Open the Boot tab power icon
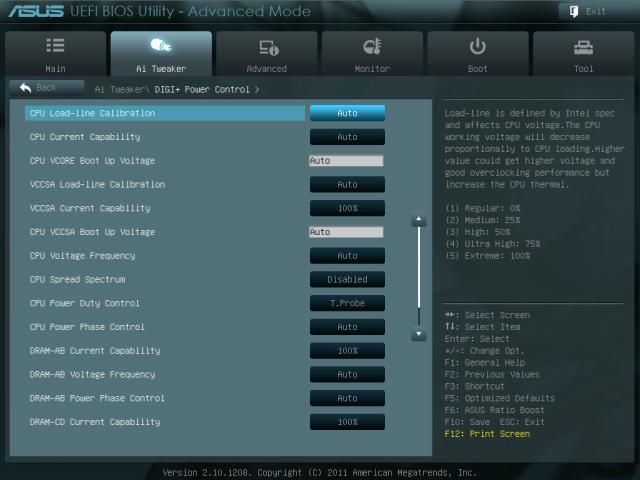The width and height of the screenshot is (640, 480). tap(478, 47)
